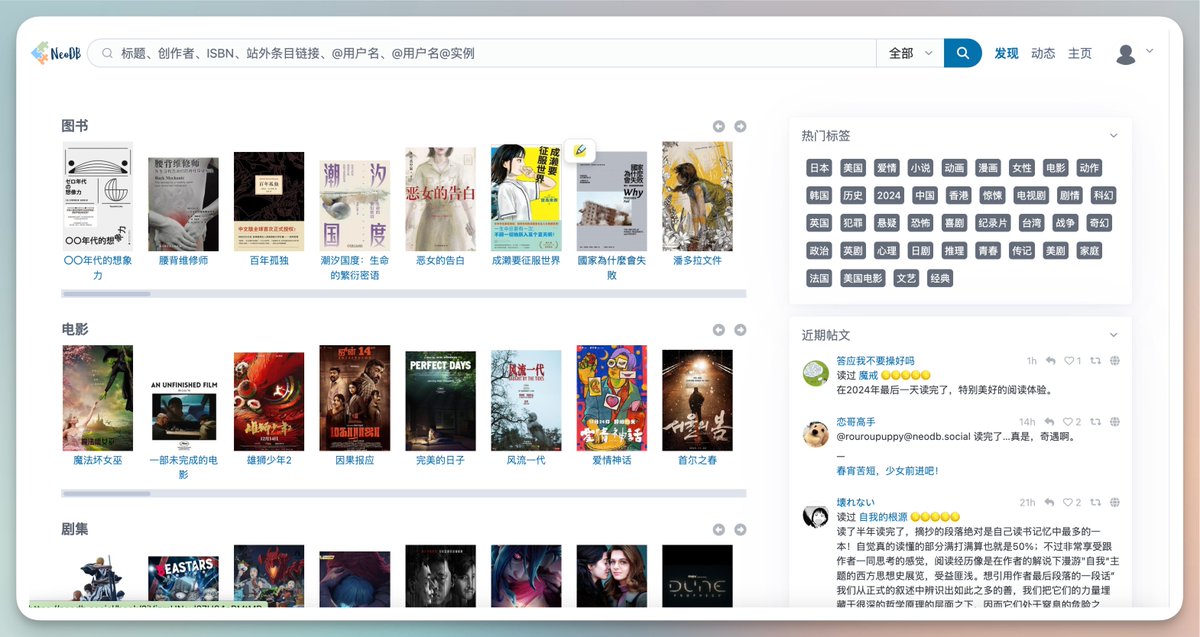Select the 日本 tag
Screen dimensions: 1200x637
coord(820,168)
